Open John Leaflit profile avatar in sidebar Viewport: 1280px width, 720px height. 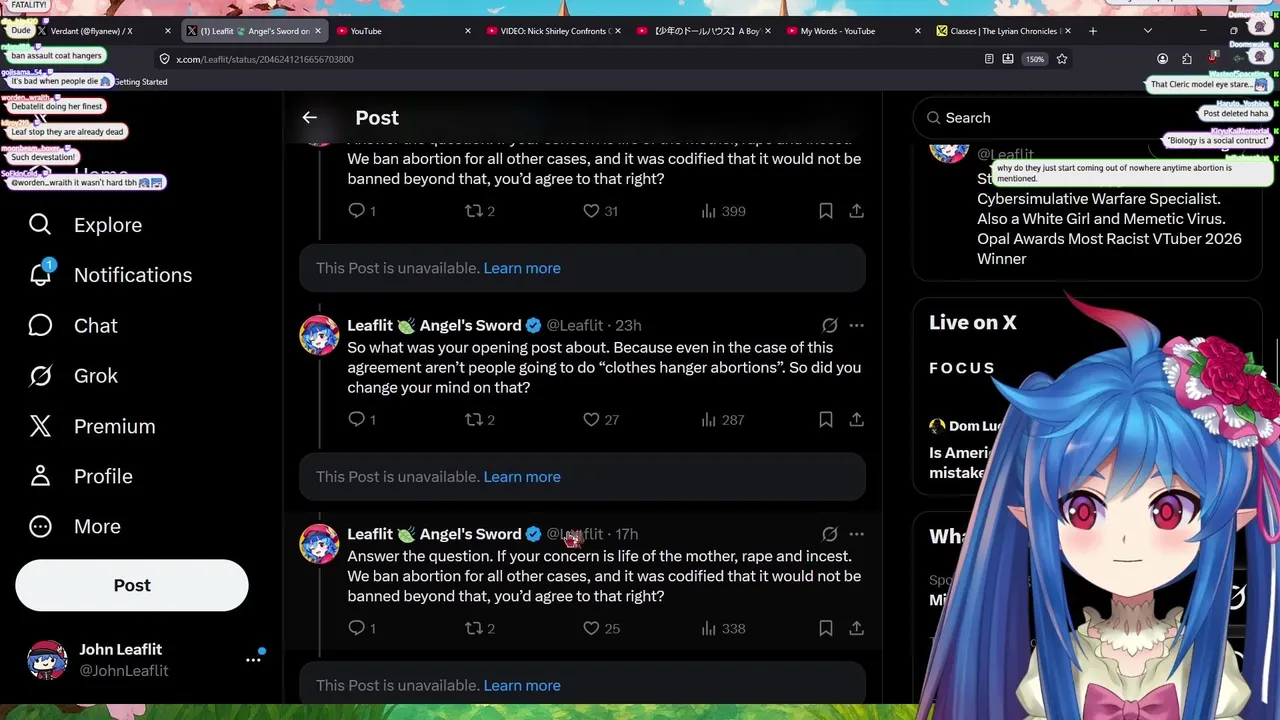pos(47,660)
